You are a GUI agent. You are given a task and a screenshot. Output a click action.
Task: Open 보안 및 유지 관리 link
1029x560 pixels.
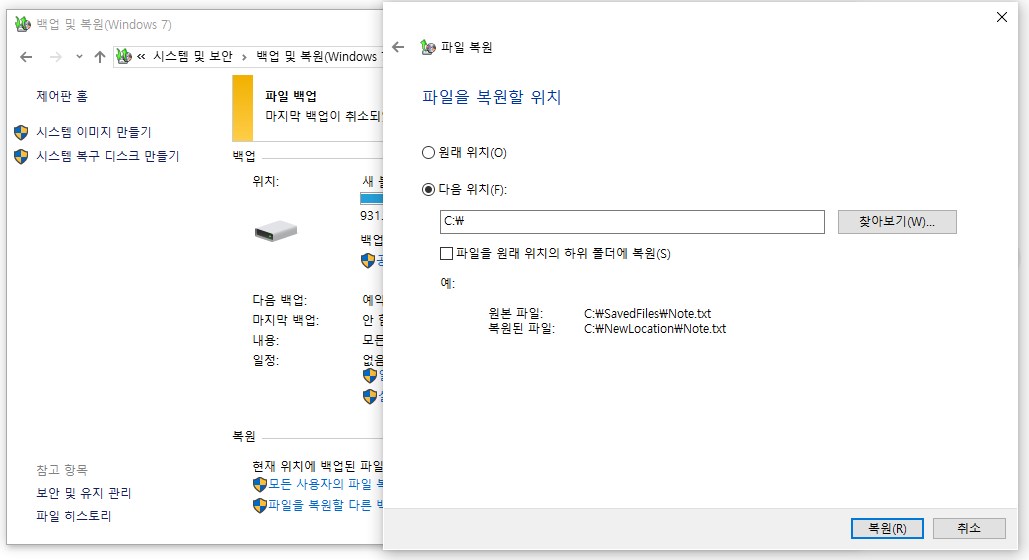[x=83, y=493]
